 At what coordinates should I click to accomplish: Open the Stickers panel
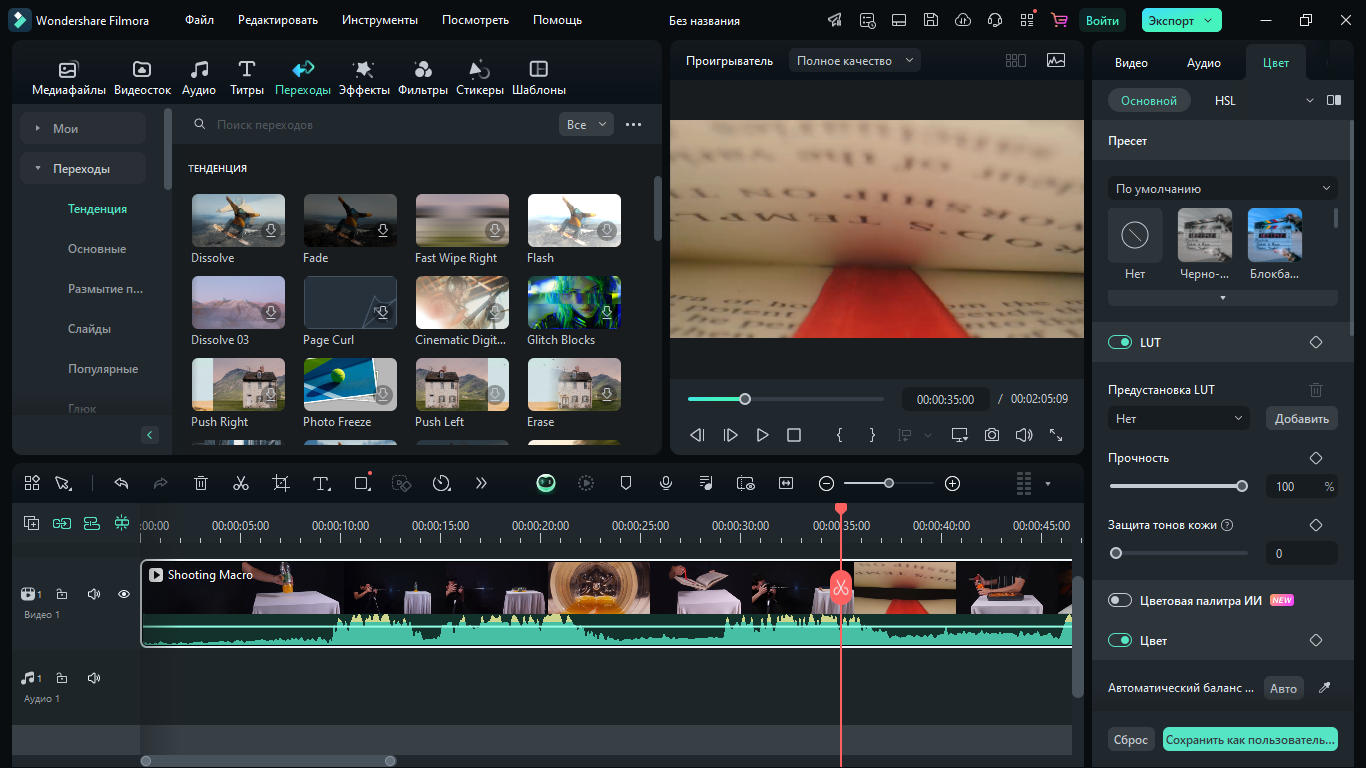click(479, 77)
